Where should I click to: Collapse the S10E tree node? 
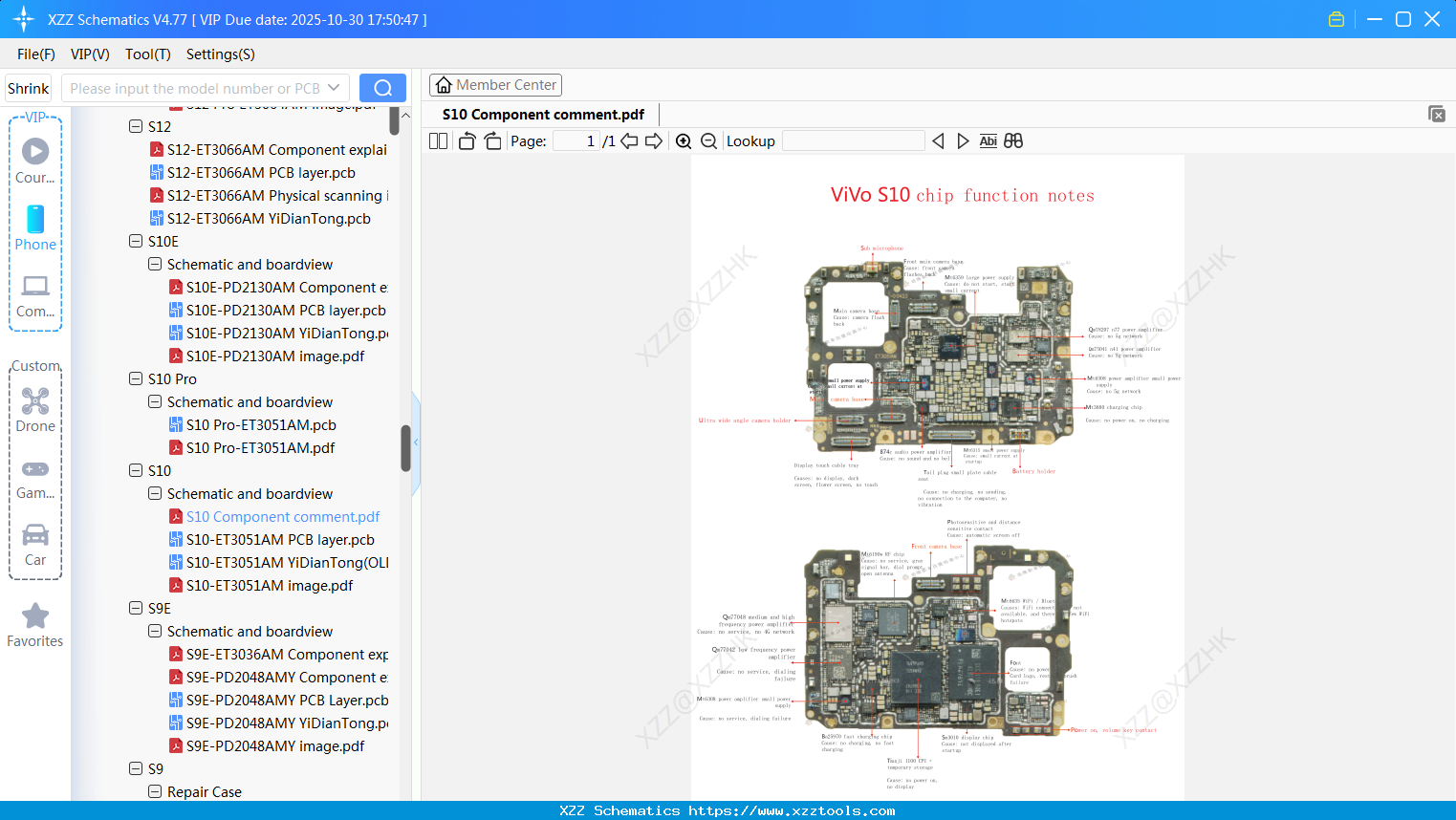[136, 241]
